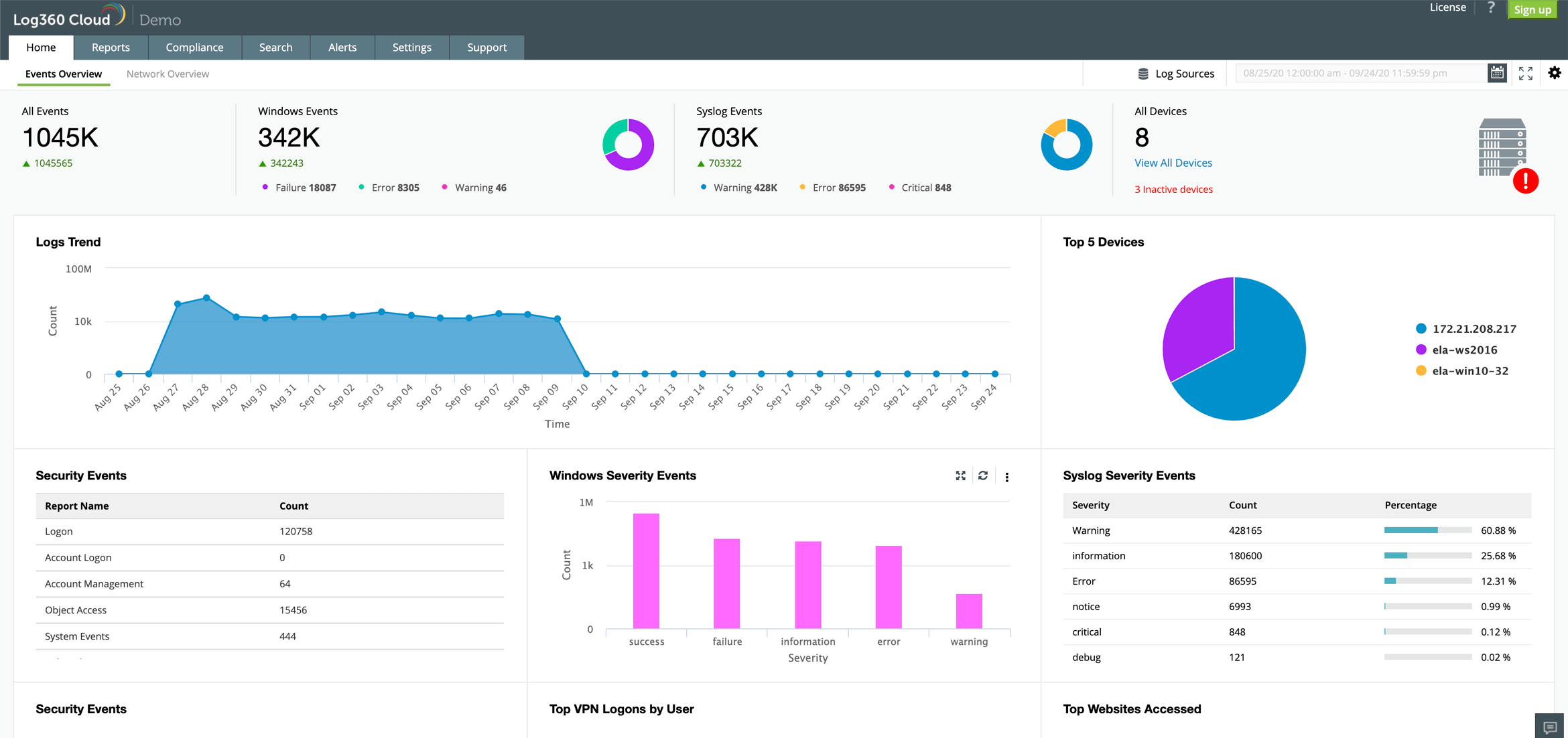Viewport: 1568px width, 738px height.
Task: Refresh the Windows Severity Events chart
Action: tap(983, 475)
